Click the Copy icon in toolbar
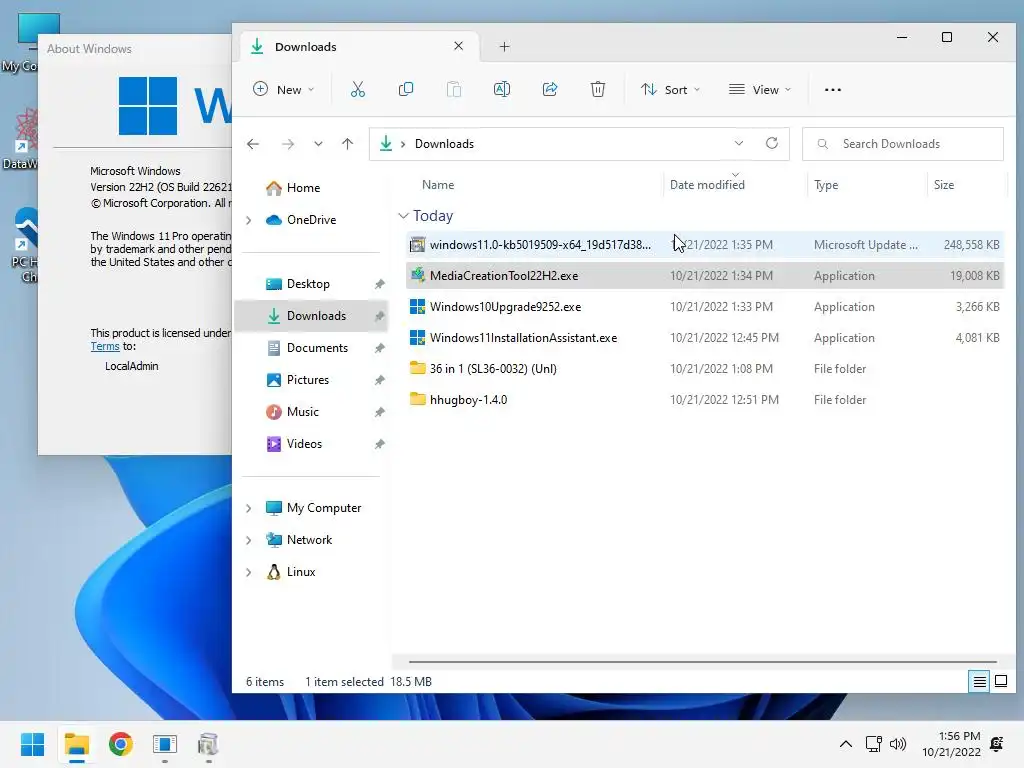1024x768 pixels. pyautogui.click(x=406, y=89)
